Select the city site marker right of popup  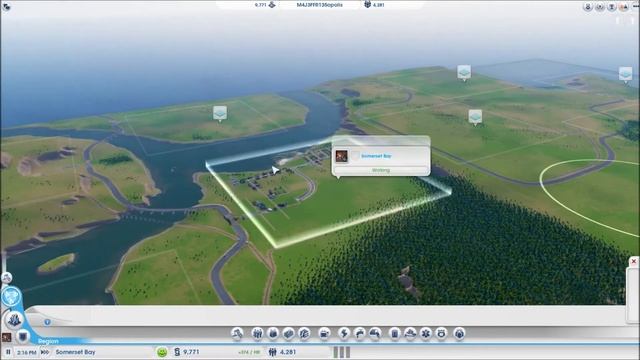click(x=475, y=118)
